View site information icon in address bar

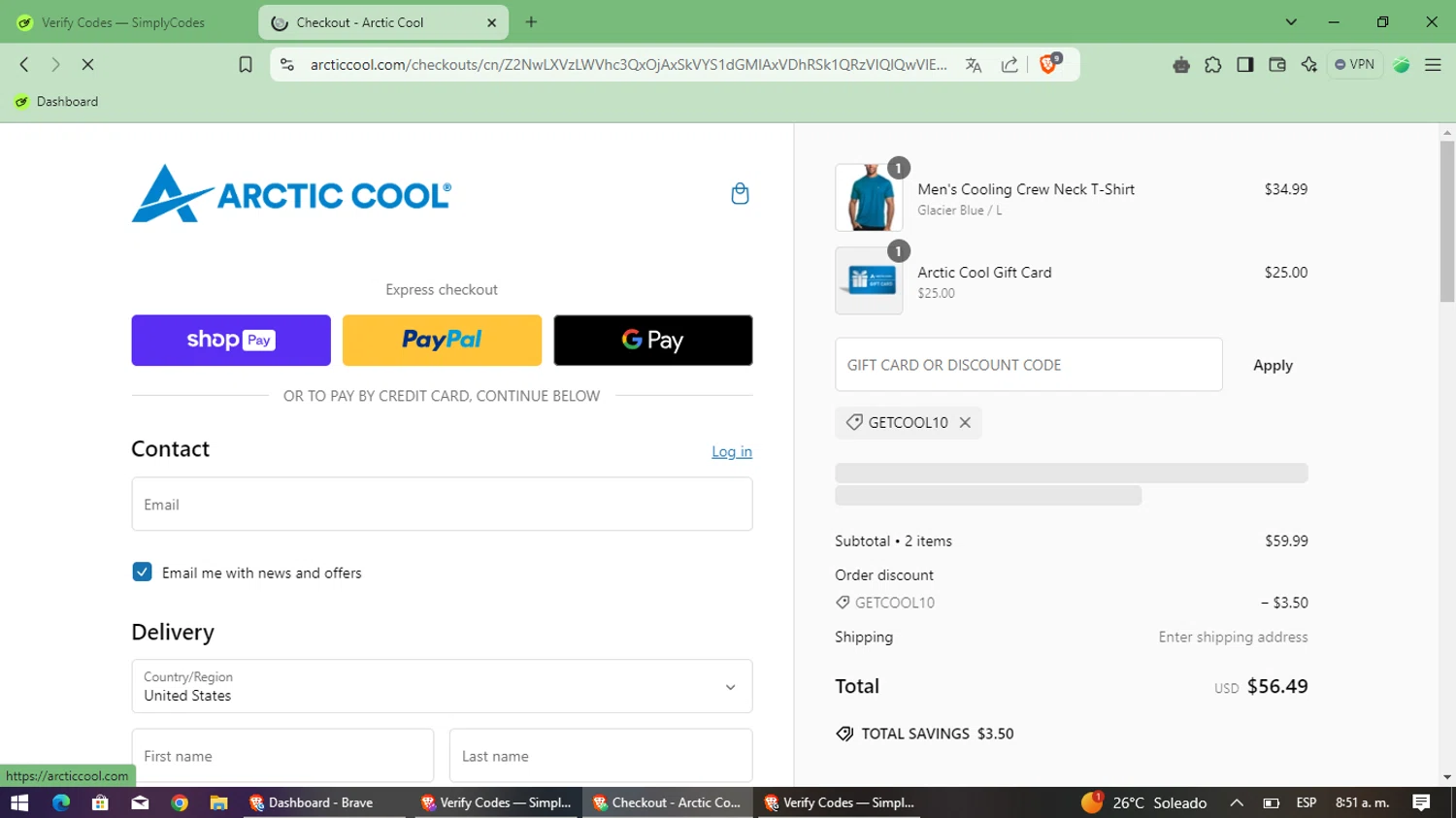(286, 64)
